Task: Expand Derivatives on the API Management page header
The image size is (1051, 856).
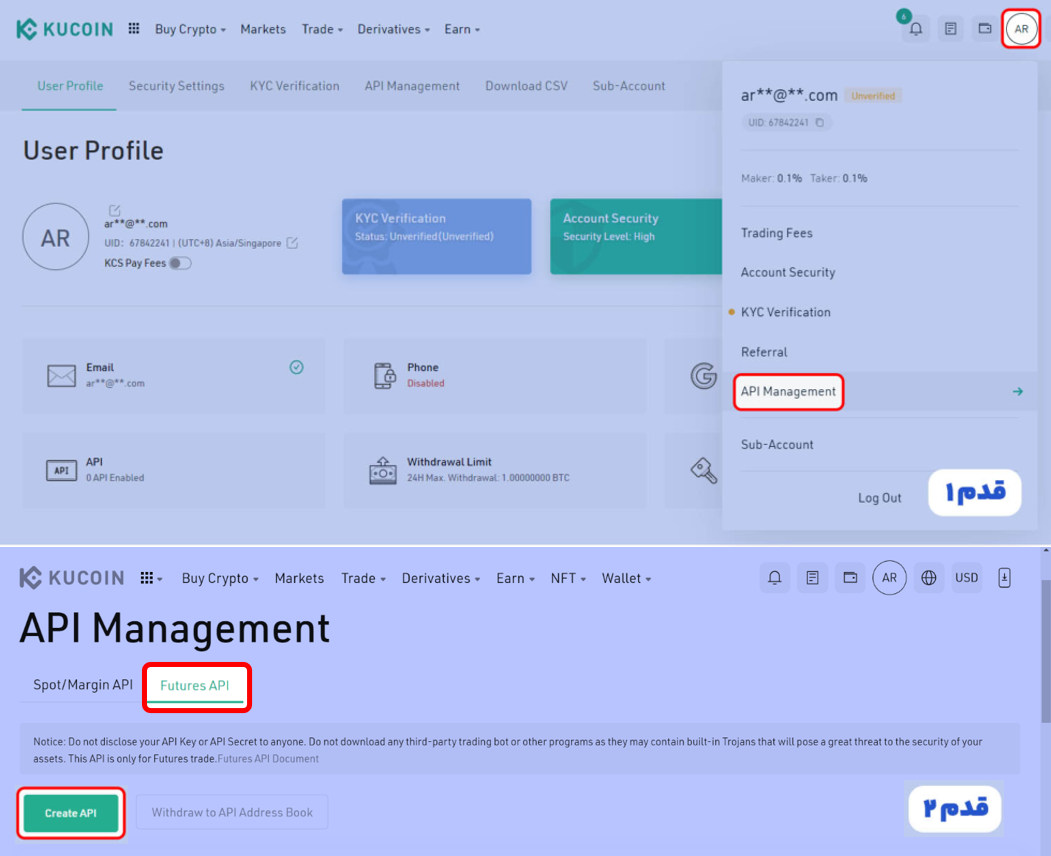Action: point(441,578)
